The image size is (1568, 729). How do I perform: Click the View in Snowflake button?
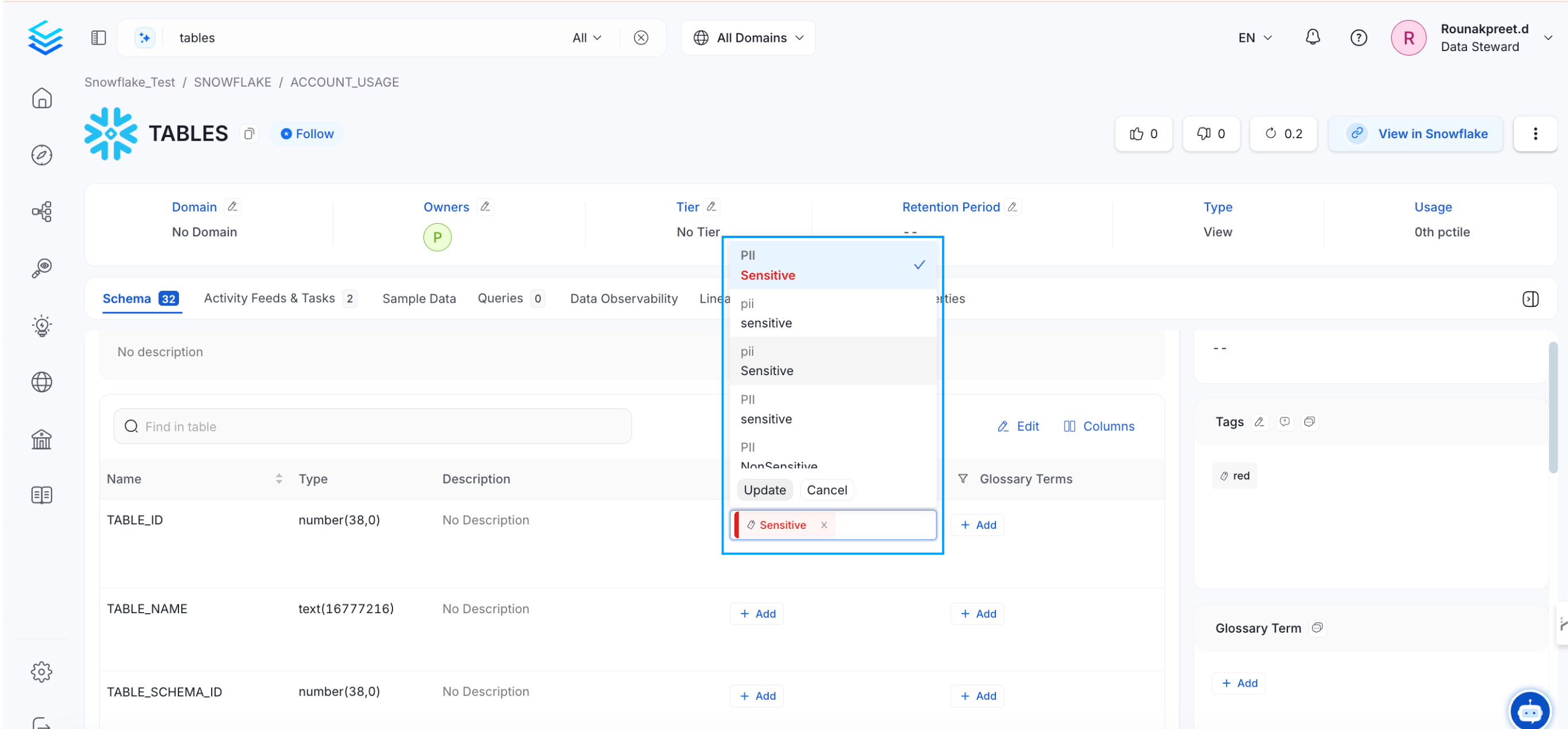click(x=1415, y=134)
